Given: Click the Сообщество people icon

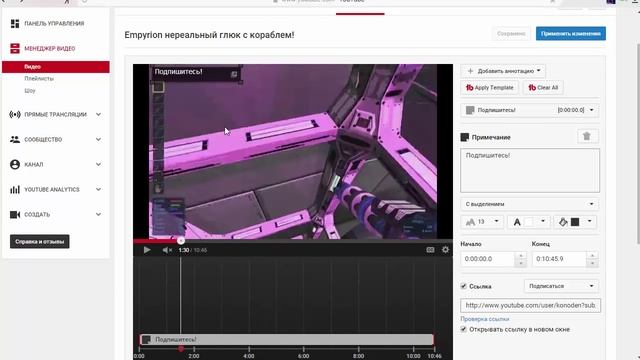Looking at the screenshot, I should click(x=15, y=140).
